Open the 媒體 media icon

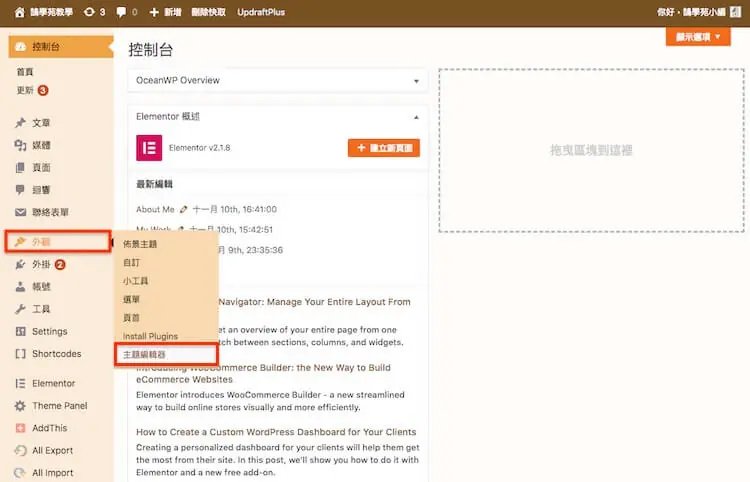tap(20, 145)
